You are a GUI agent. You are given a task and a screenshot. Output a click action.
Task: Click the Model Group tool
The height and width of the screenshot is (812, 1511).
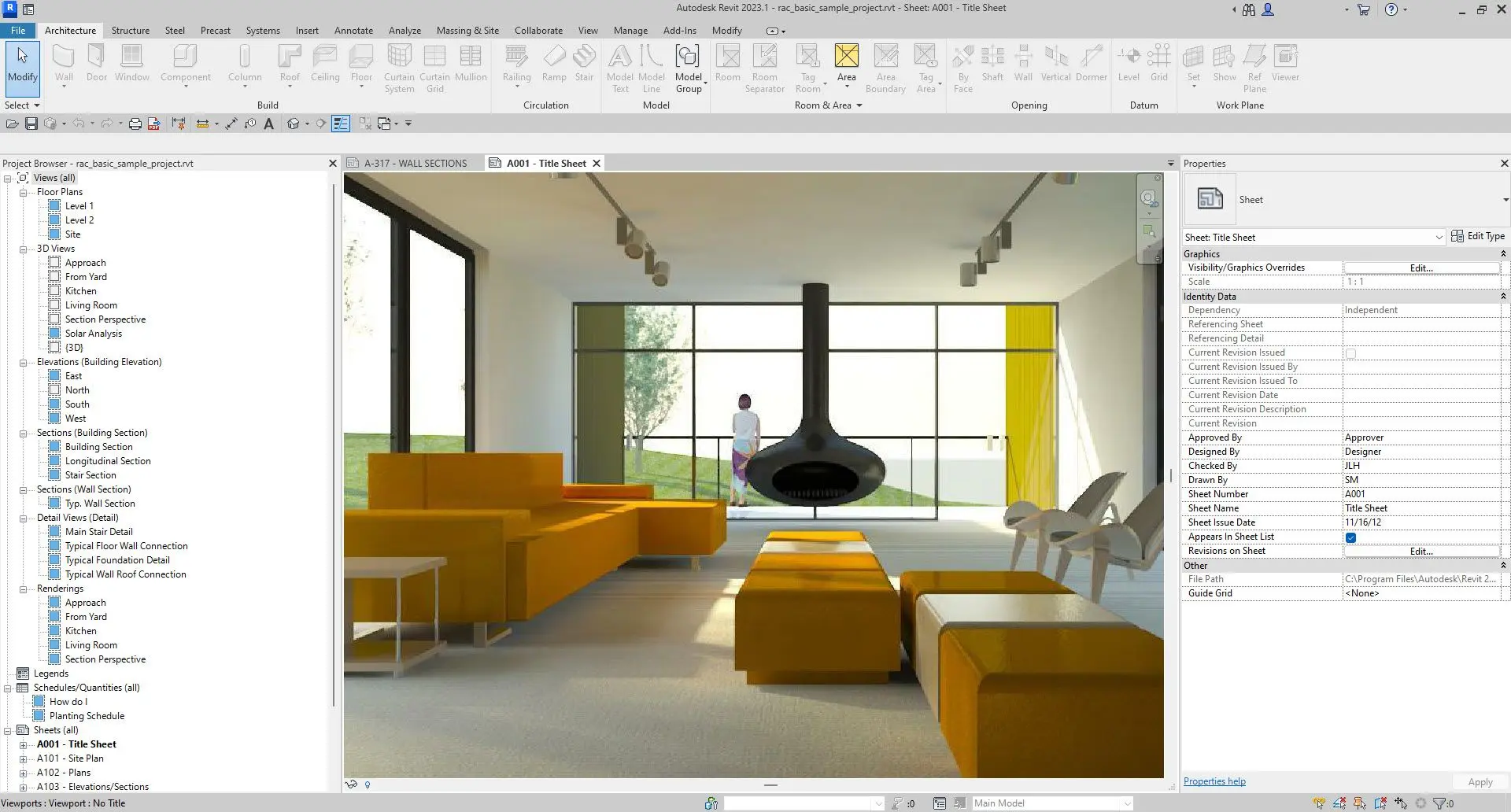[689, 69]
